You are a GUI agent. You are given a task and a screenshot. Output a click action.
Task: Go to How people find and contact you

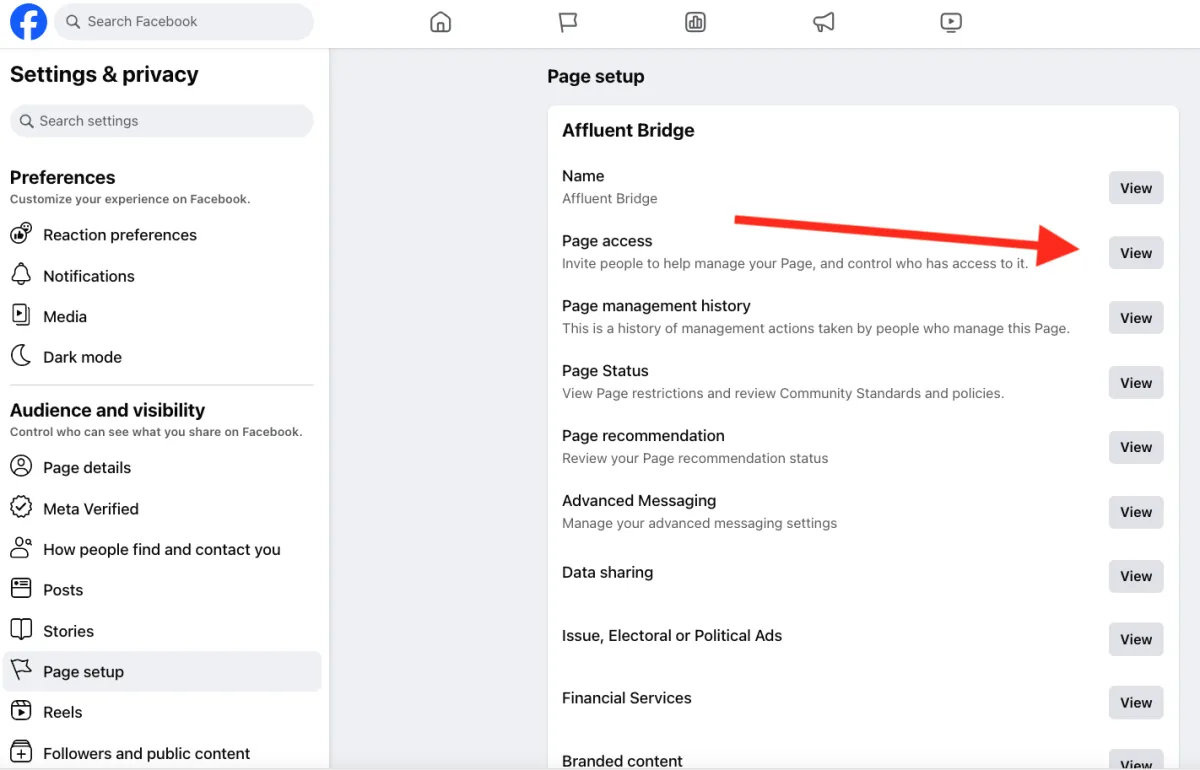point(161,550)
